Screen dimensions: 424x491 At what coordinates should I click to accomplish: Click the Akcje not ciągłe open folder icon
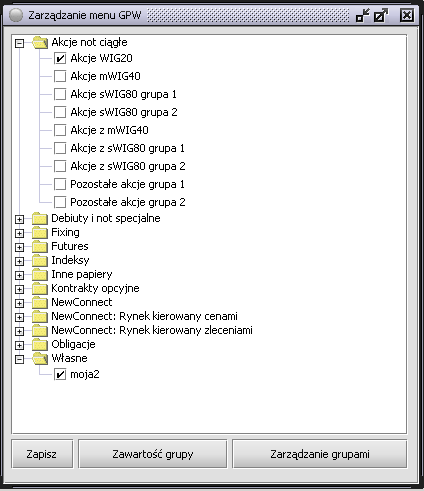pos(40,43)
